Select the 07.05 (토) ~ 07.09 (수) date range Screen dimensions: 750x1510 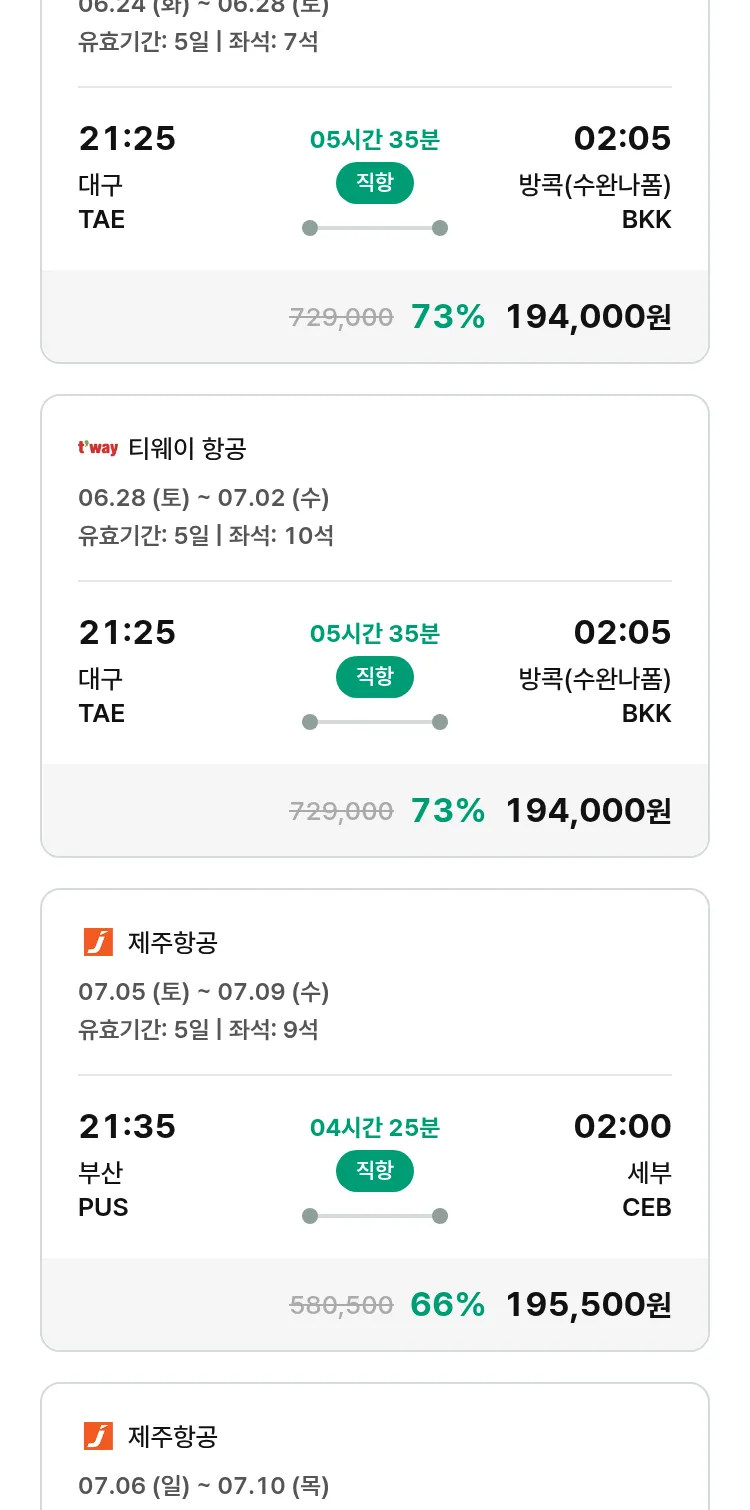pos(204,992)
